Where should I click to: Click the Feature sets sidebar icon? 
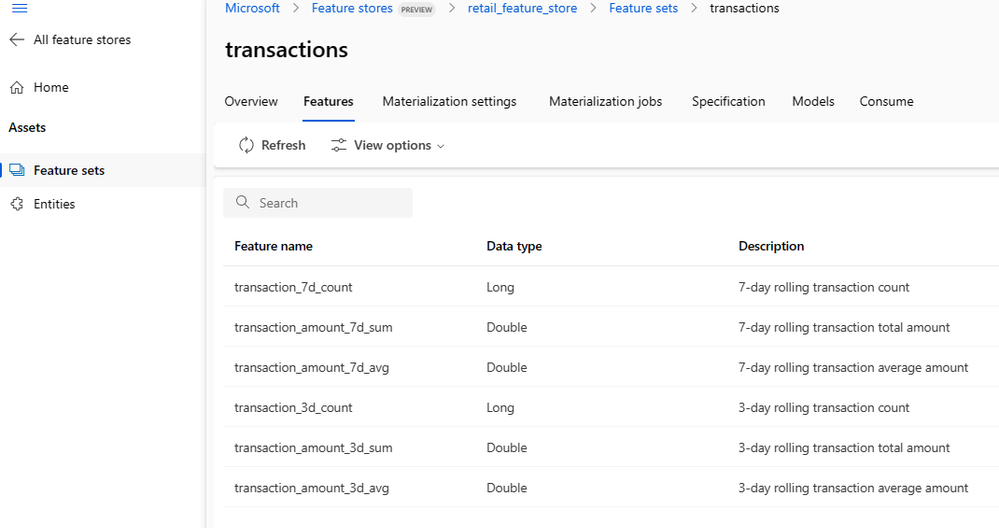point(17,170)
